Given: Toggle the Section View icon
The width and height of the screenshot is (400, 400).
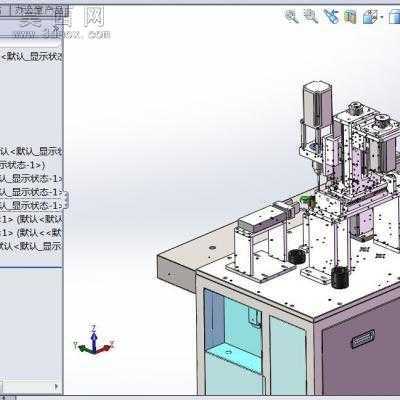Looking at the screenshot, I should 350,16.
